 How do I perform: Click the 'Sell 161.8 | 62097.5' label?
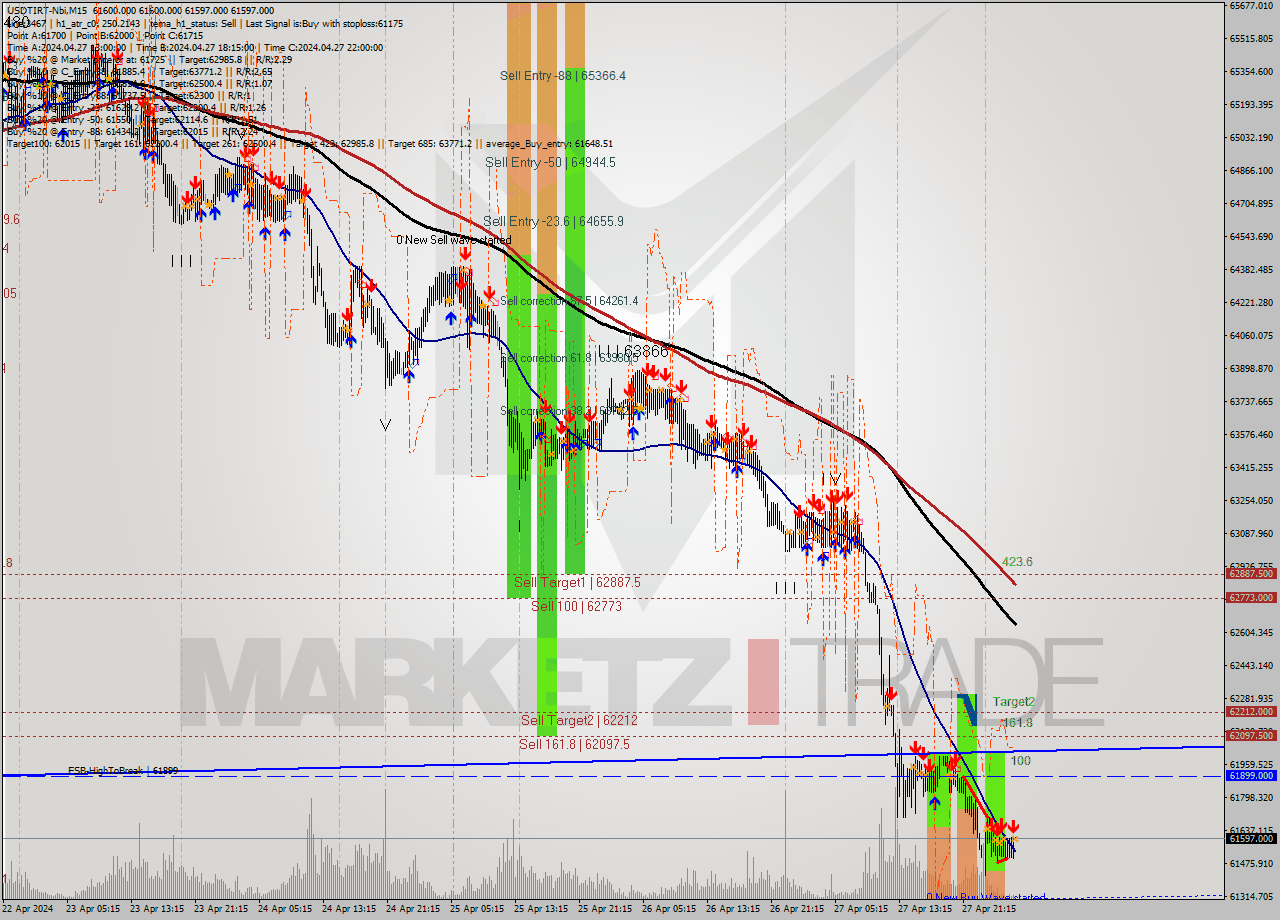pos(574,744)
